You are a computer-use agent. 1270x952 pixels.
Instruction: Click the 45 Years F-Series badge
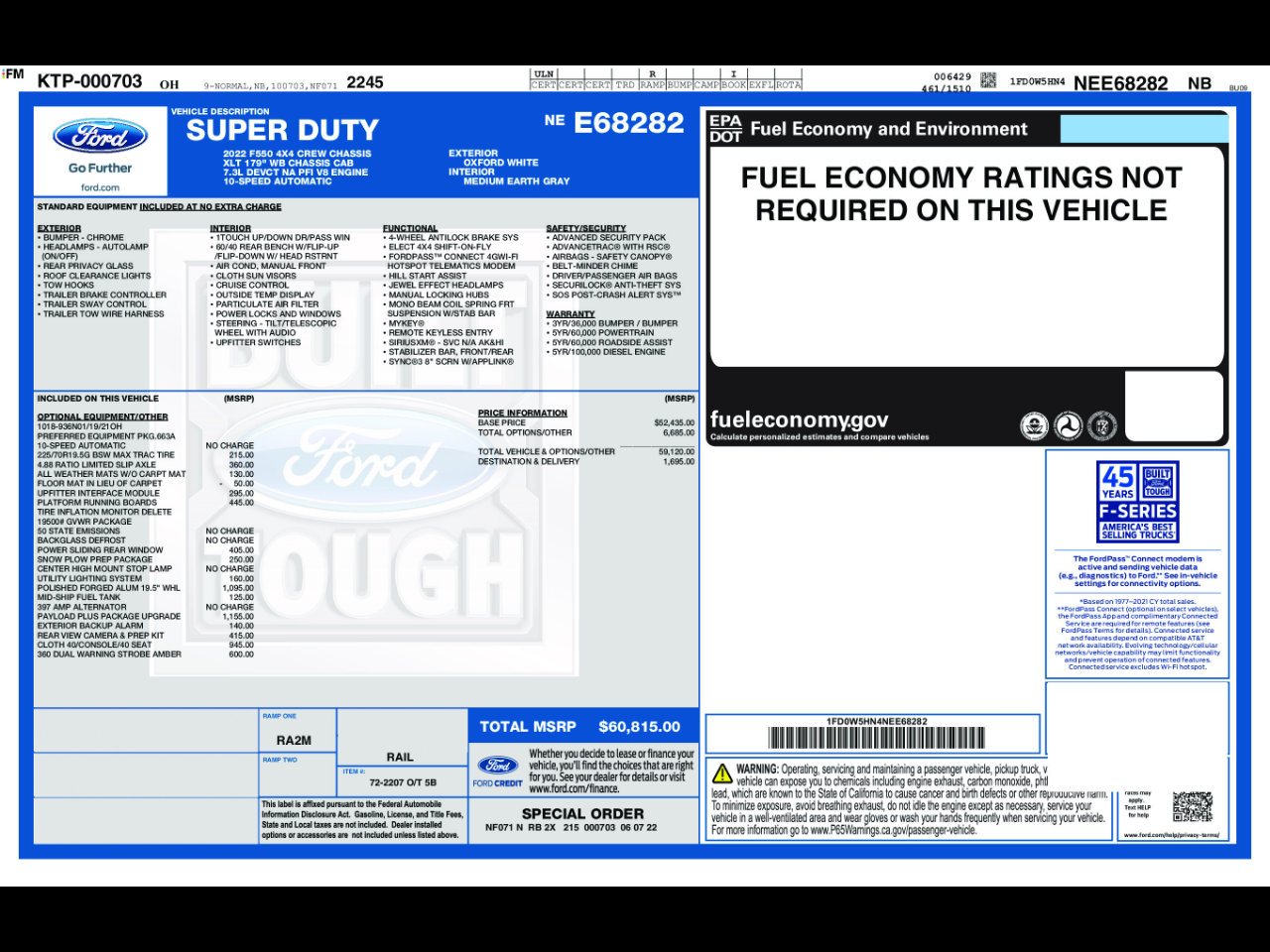[x=1137, y=501]
